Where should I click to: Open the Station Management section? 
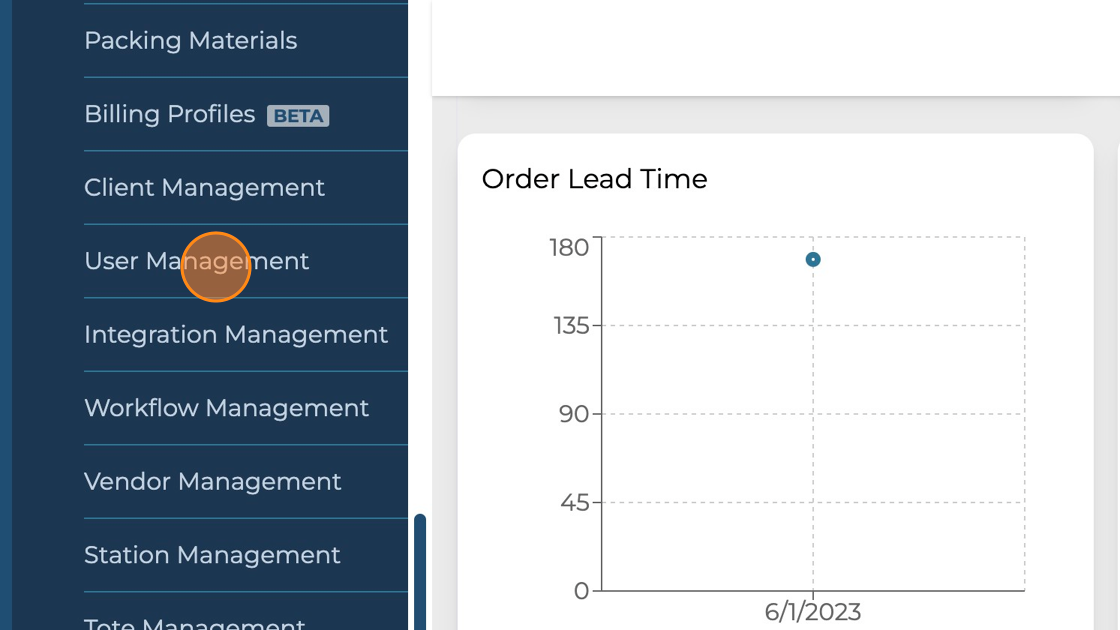[x=212, y=555]
